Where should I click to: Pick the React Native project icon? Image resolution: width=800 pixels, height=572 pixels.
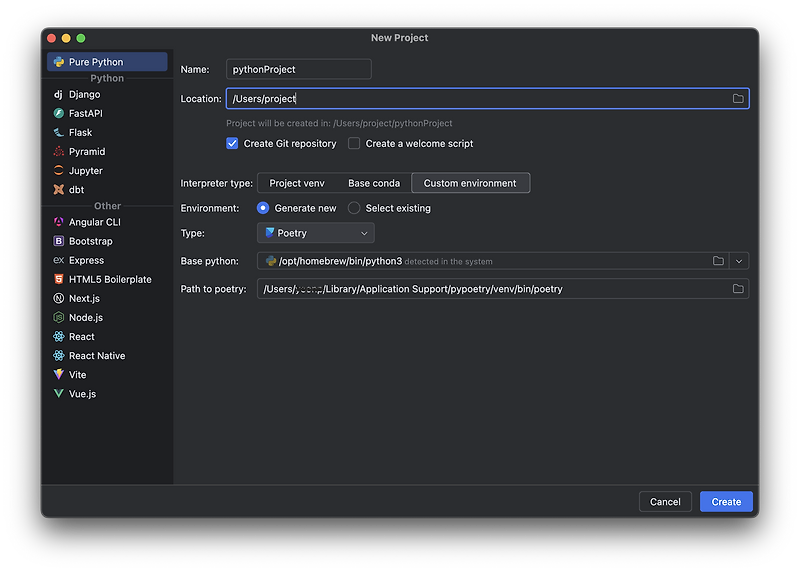pos(59,356)
